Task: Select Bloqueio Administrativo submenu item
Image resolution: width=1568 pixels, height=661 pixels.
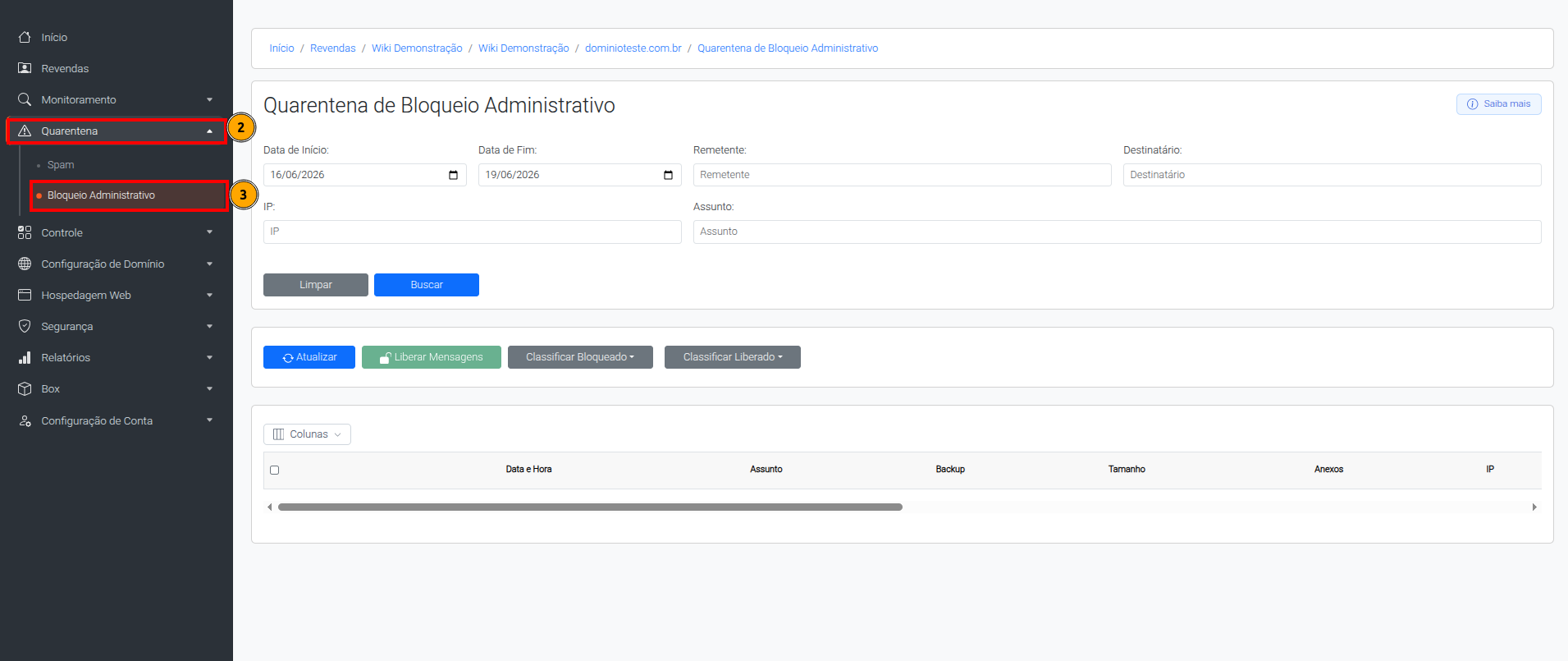Action: (129, 195)
